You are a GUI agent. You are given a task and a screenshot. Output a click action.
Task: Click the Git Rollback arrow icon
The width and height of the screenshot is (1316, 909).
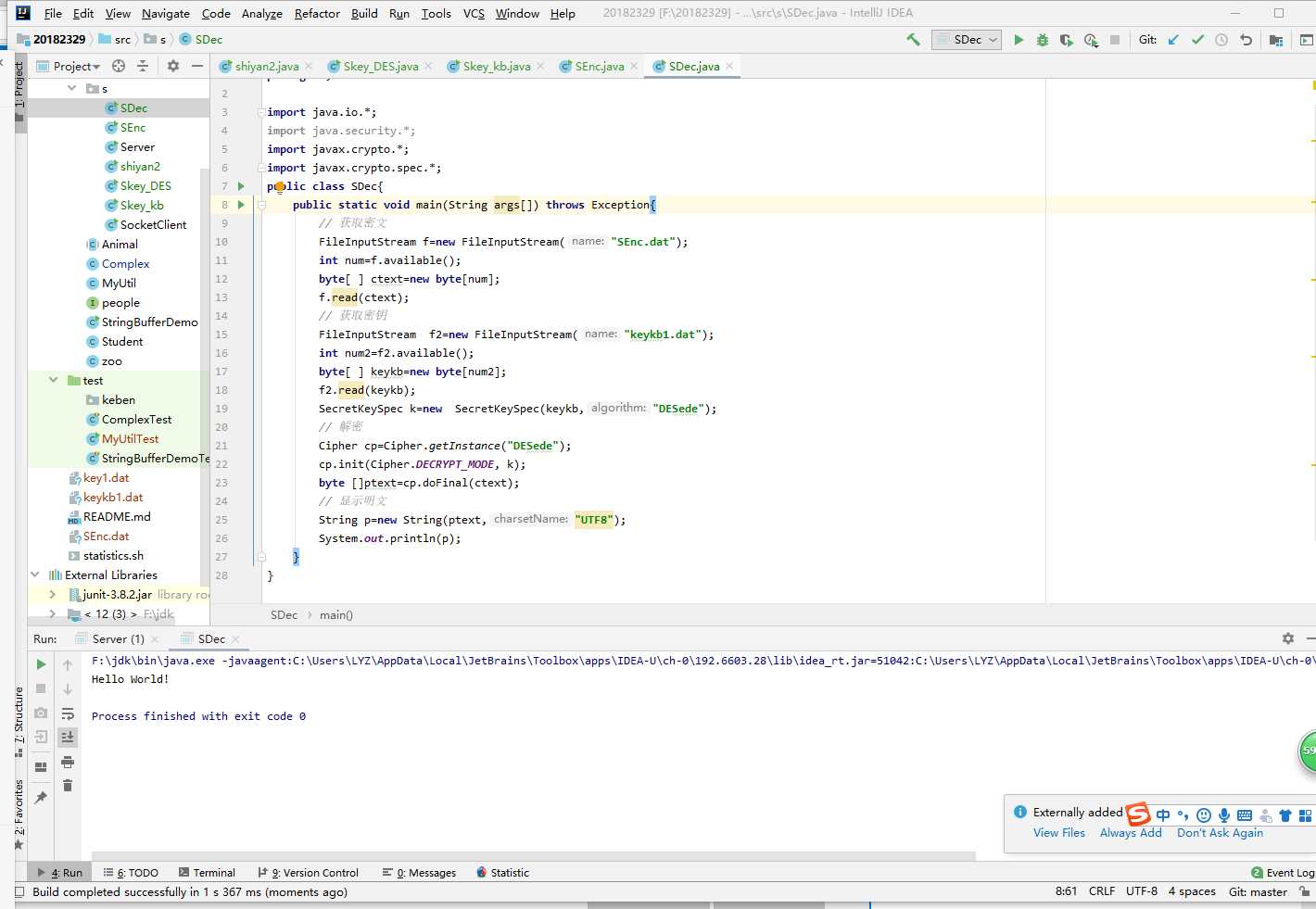1246,40
